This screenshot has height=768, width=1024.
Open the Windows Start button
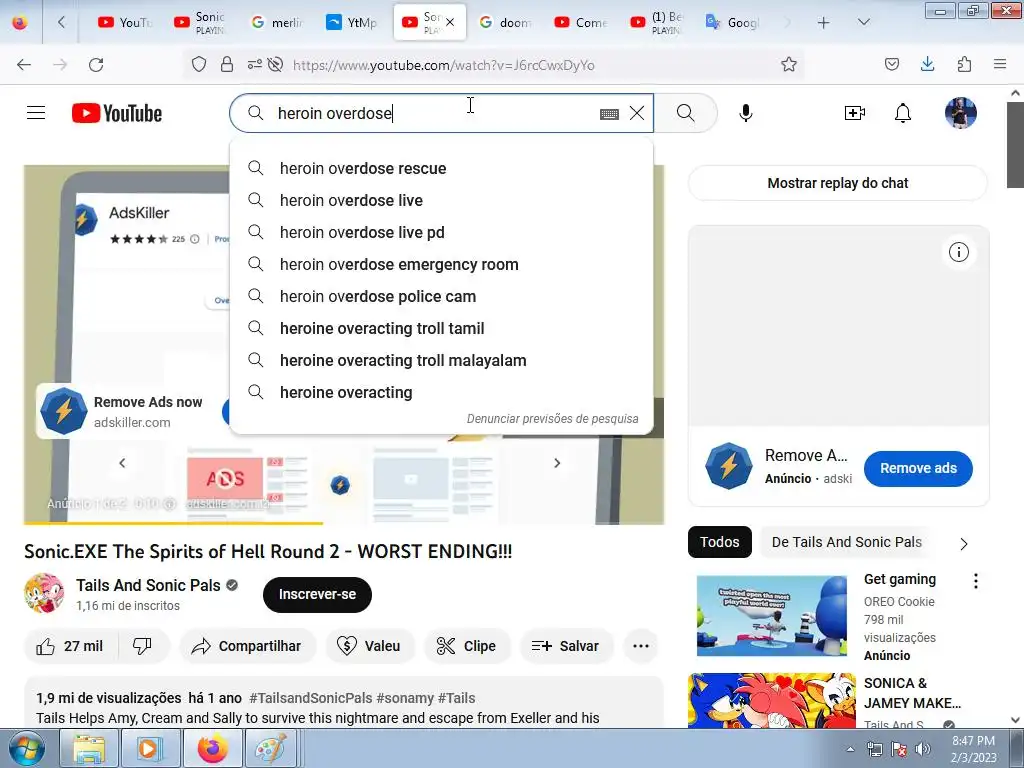pyautogui.click(x=27, y=748)
